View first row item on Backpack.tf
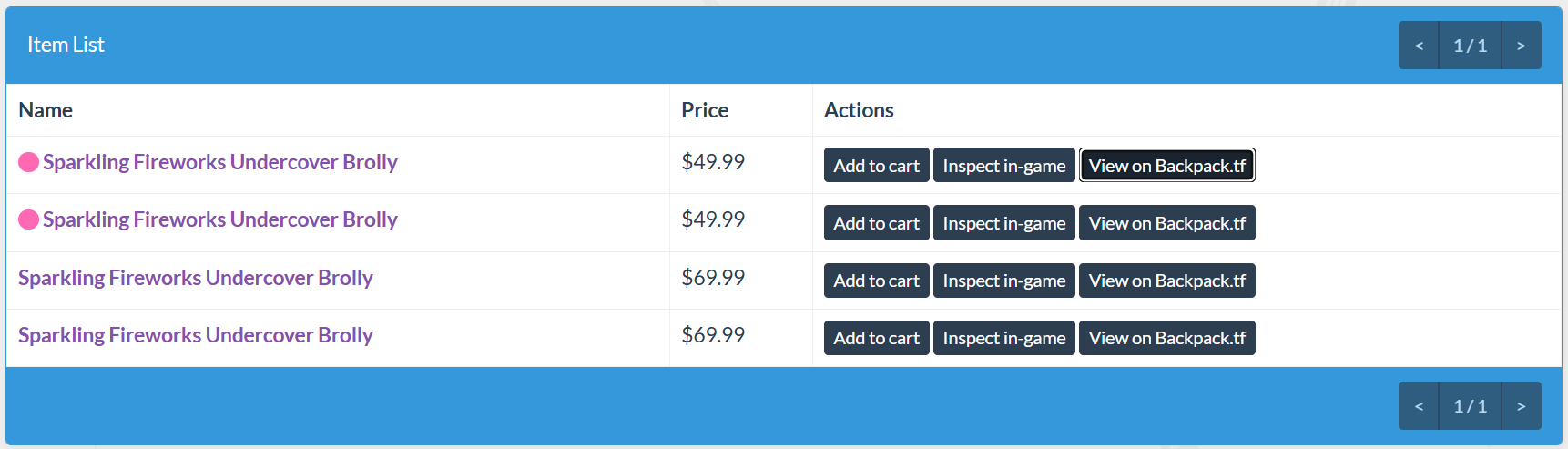 (1167, 166)
